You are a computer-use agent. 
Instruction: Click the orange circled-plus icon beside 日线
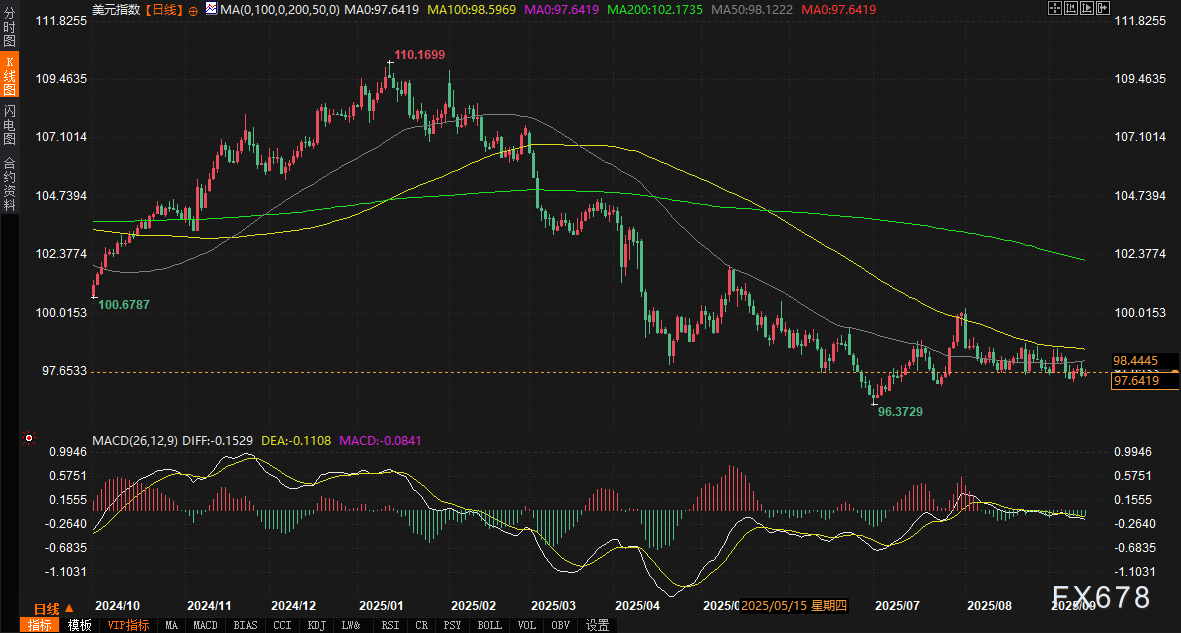[x=193, y=9]
